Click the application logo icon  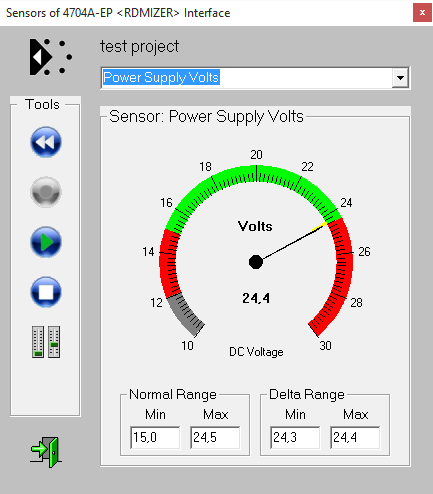click(x=51, y=57)
